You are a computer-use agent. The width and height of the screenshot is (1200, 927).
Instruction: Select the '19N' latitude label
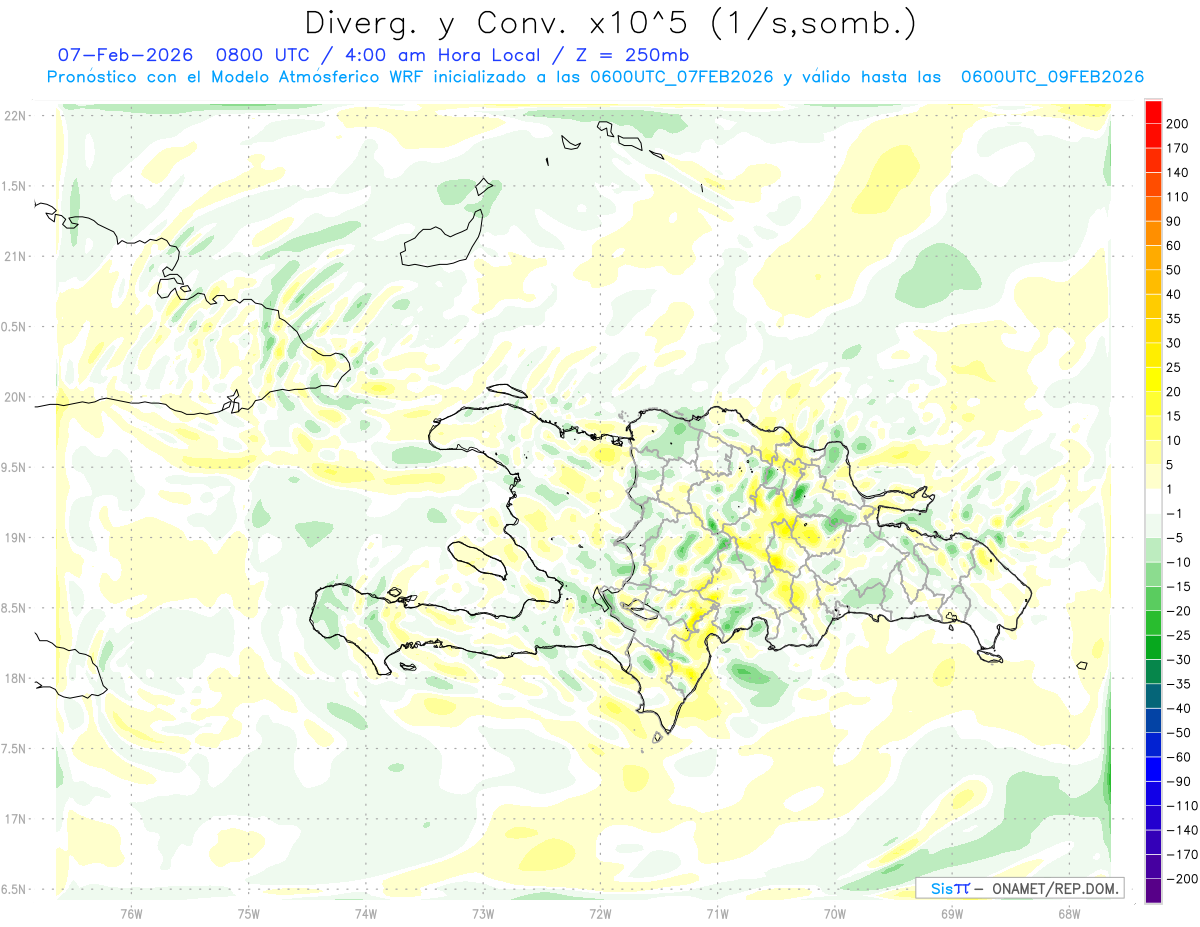pos(14,538)
